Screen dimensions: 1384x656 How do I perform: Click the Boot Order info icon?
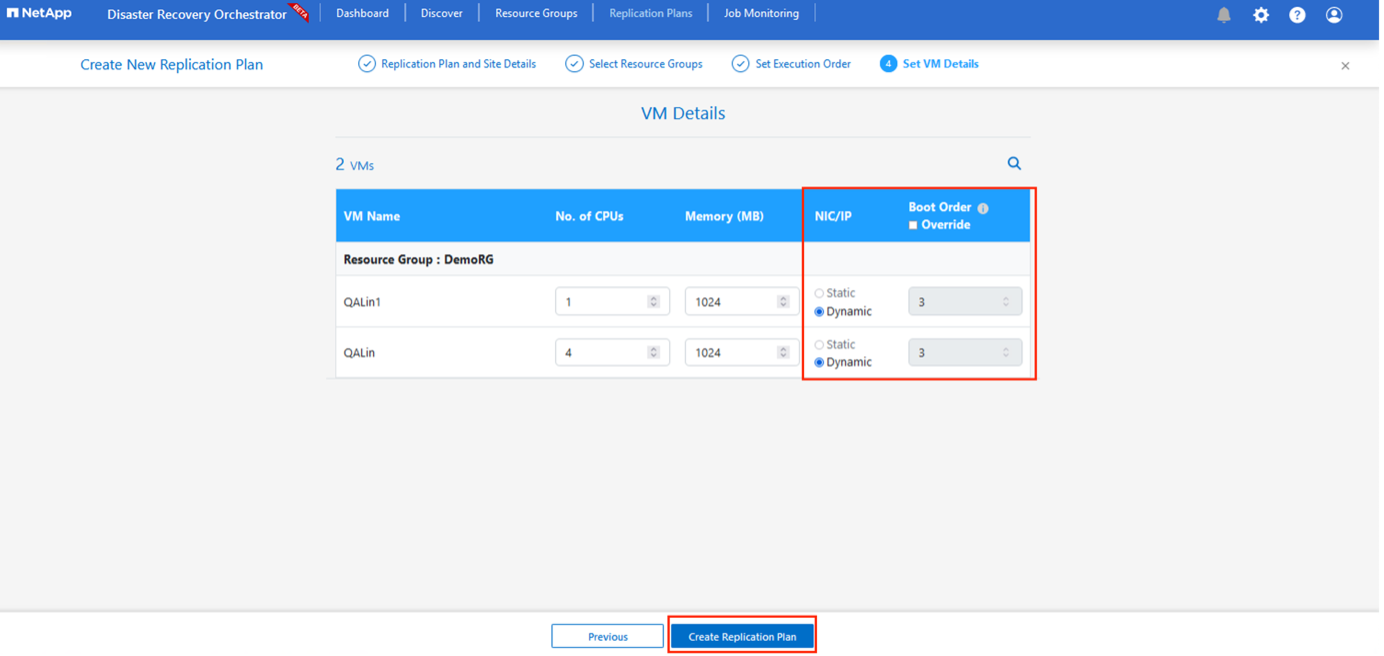click(x=983, y=208)
